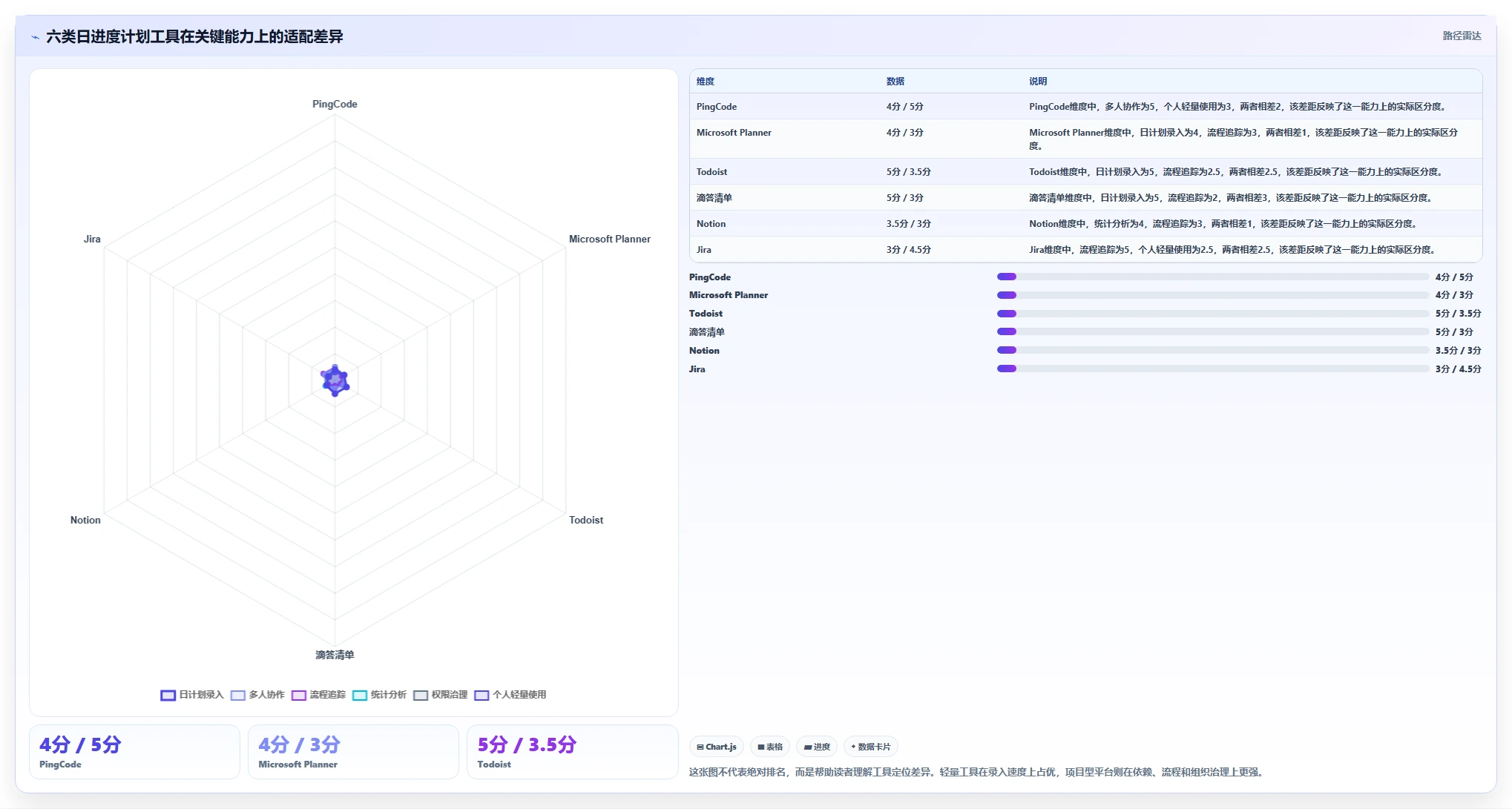Click the Todoist radar axis label
The width and height of the screenshot is (1512, 809).
tap(586, 521)
